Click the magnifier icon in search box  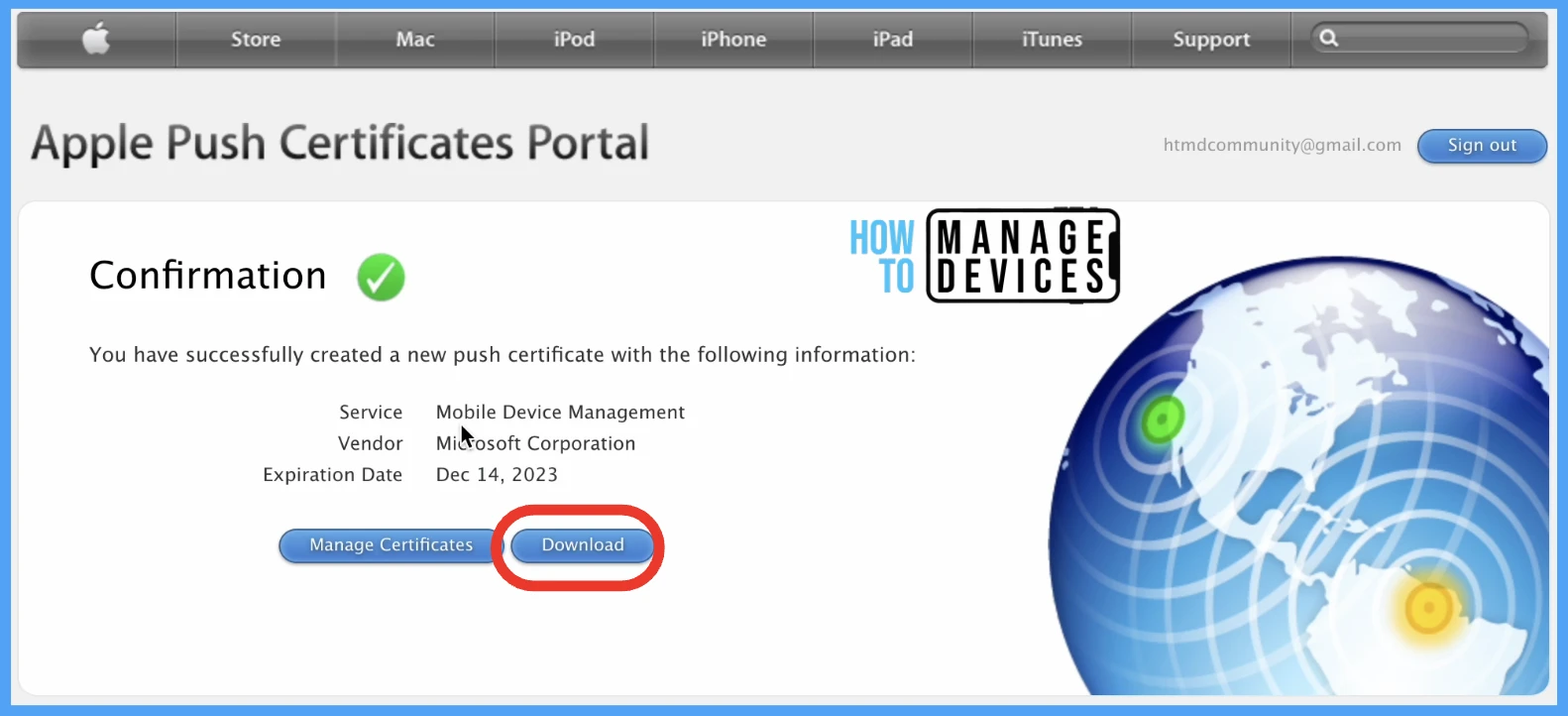[1329, 38]
